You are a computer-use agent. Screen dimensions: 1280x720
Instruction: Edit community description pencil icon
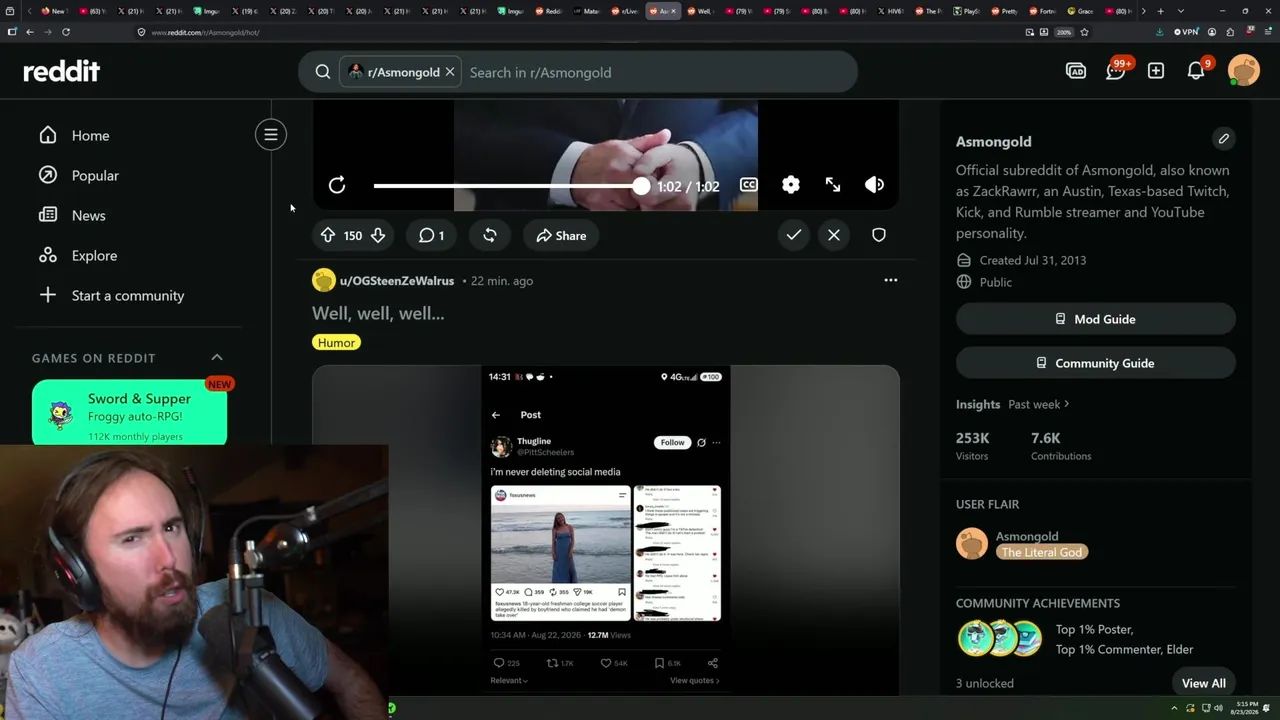tap(1224, 139)
